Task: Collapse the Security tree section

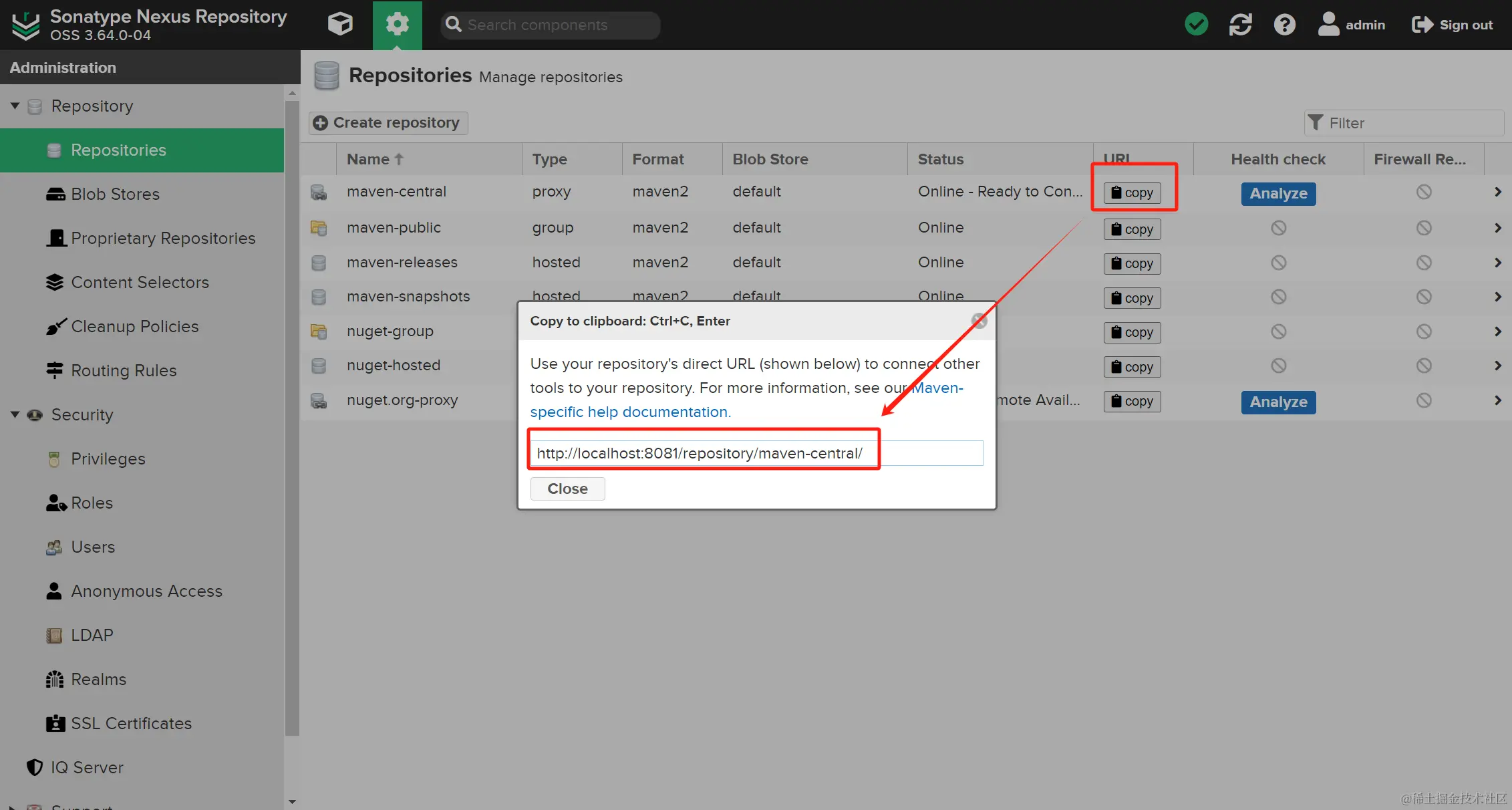Action: click(x=15, y=414)
